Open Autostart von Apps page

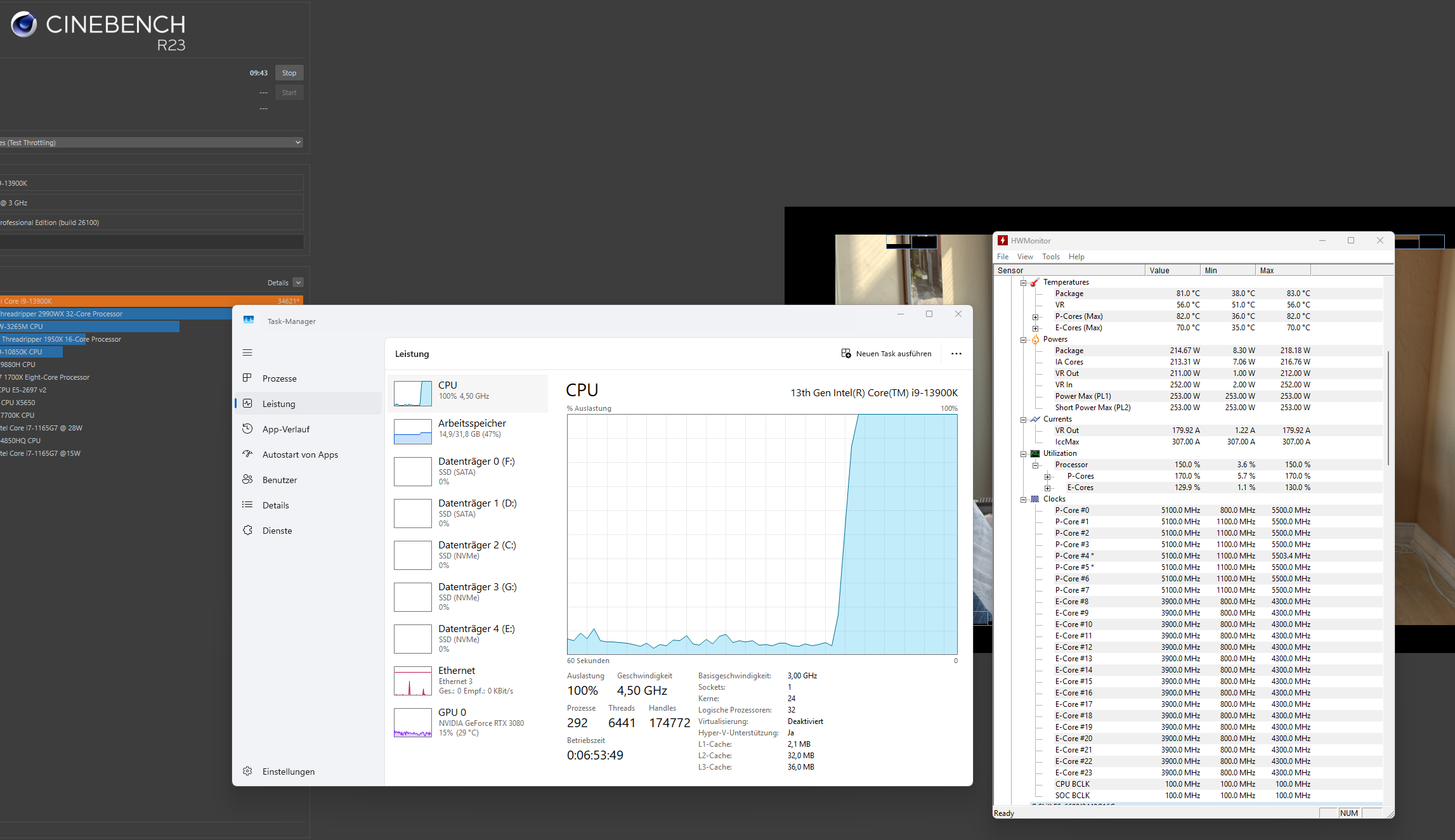click(299, 455)
